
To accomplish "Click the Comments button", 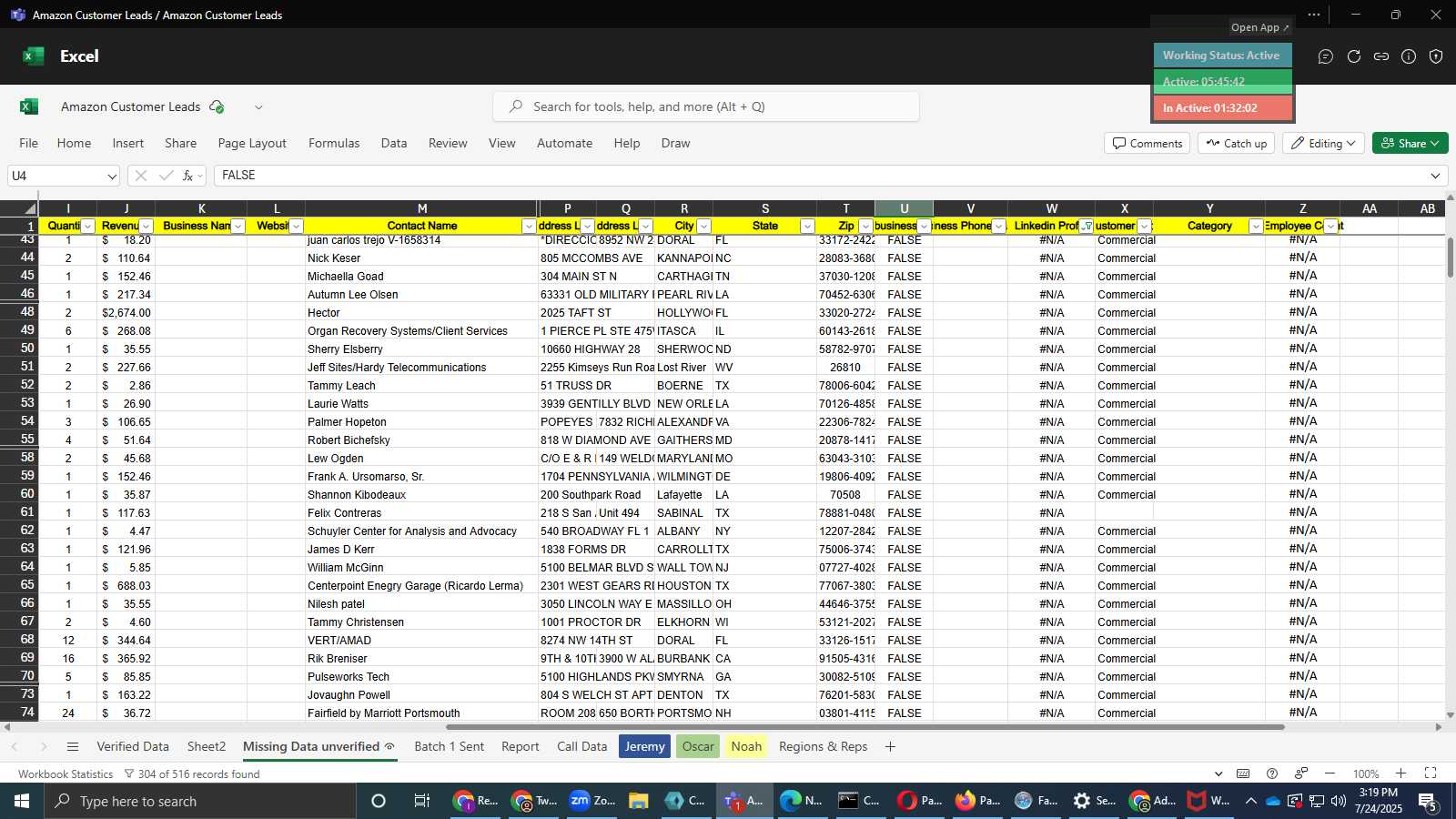I will coord(1148,144).
